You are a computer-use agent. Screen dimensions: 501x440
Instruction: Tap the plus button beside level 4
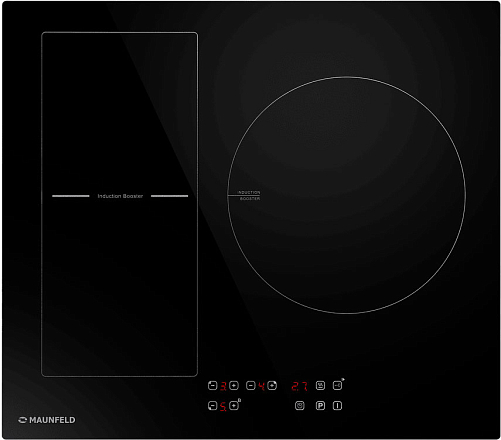tap(272, 386)
